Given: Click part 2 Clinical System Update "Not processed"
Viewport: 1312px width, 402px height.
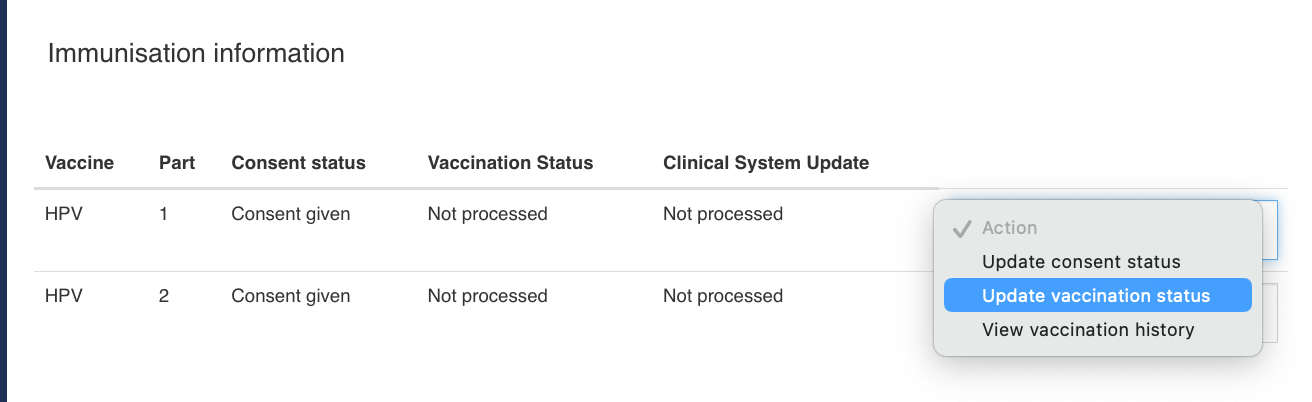Looking at the screenshot, I should coord(722,296).
